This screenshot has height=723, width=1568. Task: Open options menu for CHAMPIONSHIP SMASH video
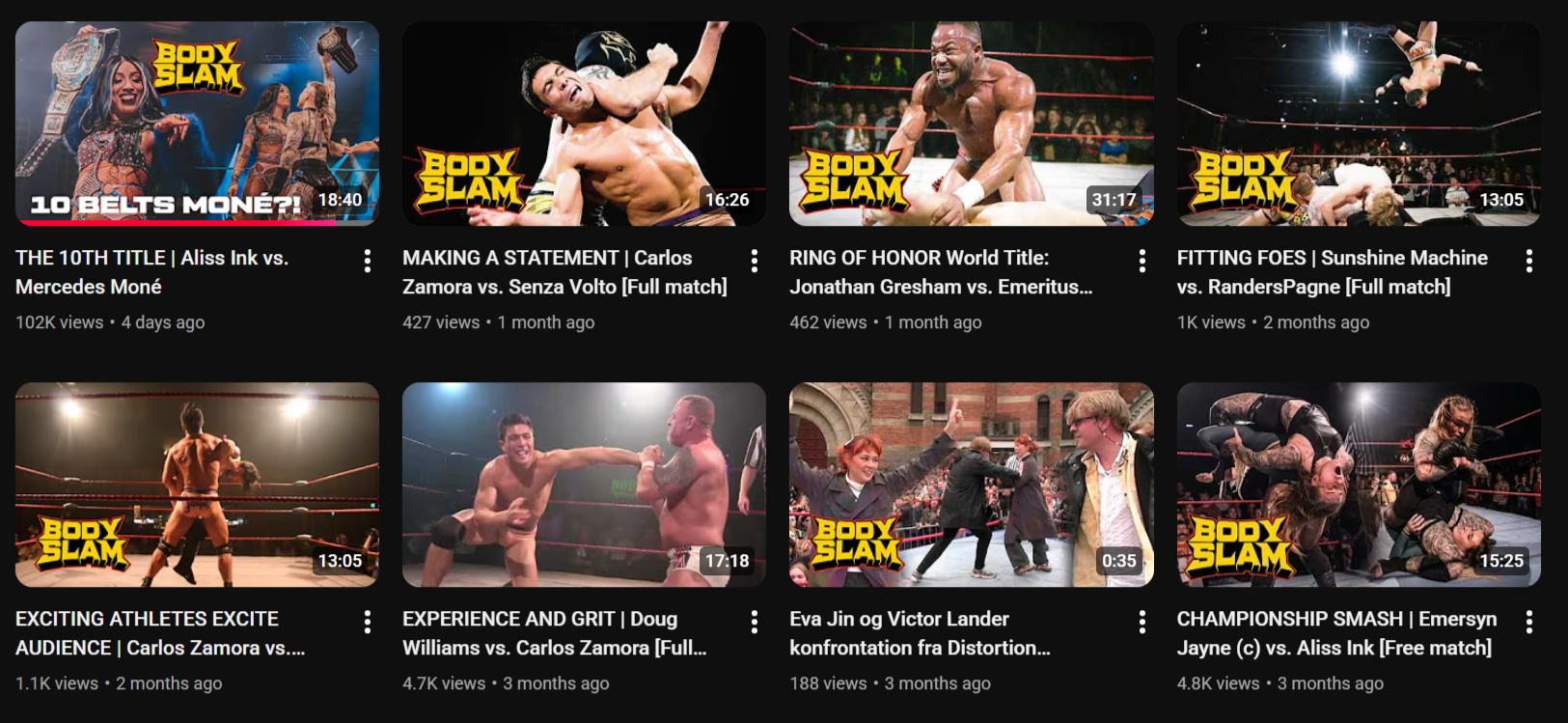coord(1528,622)
